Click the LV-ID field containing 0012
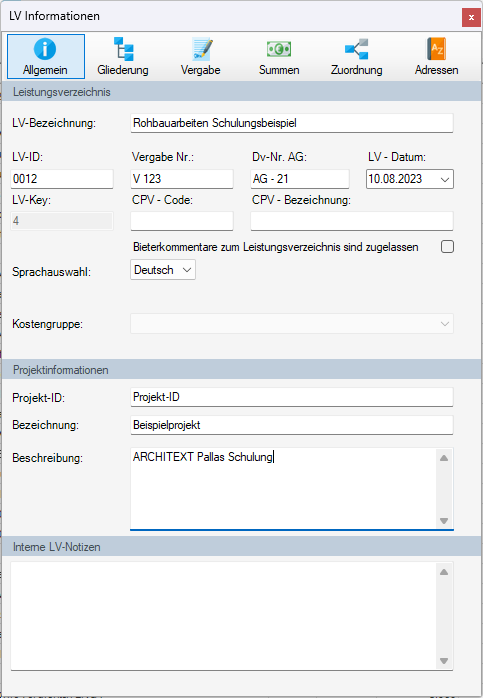Screen dimensions: 483x698 62,179
